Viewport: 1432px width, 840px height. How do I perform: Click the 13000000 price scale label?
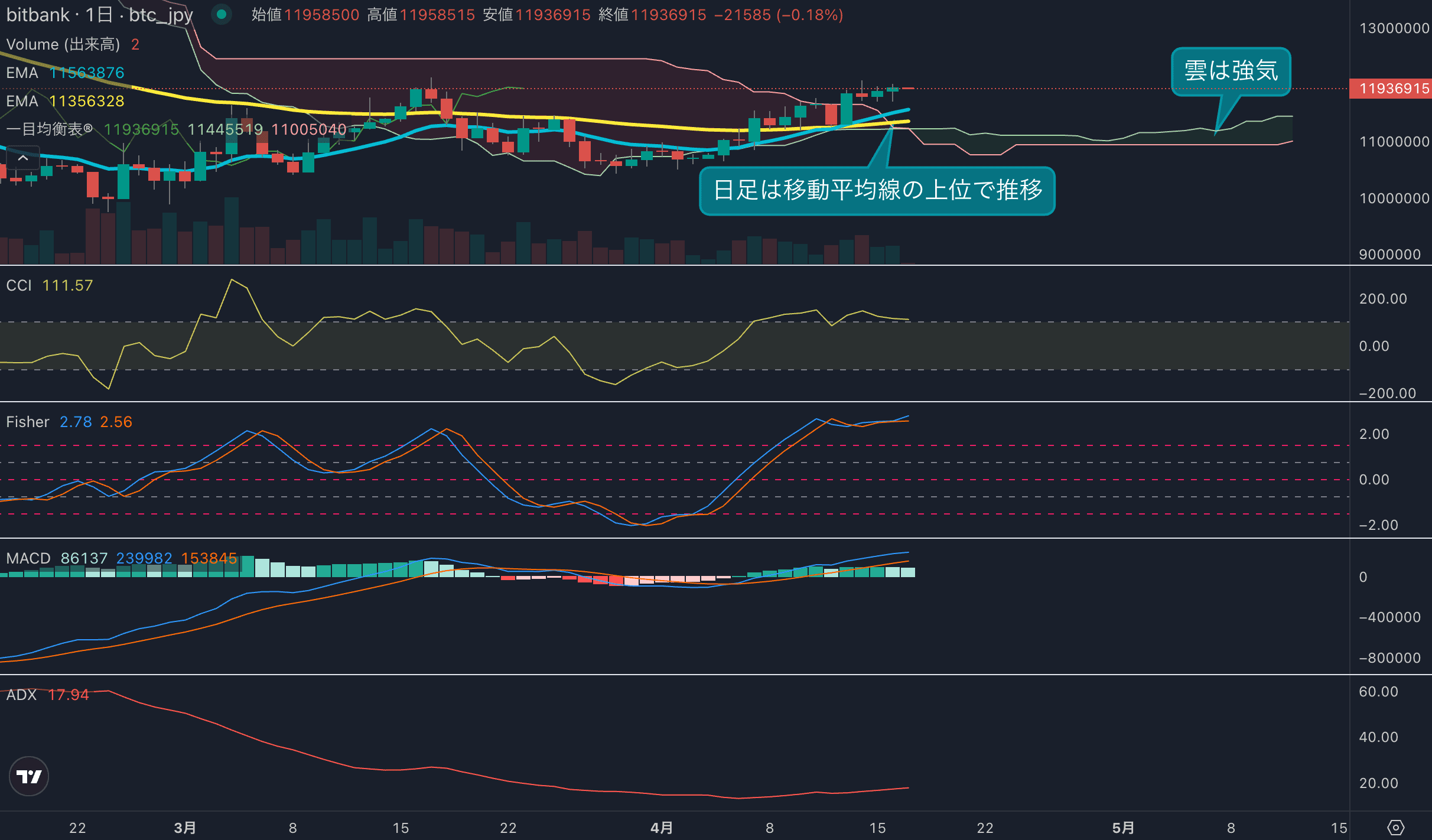pos(1394,28)
